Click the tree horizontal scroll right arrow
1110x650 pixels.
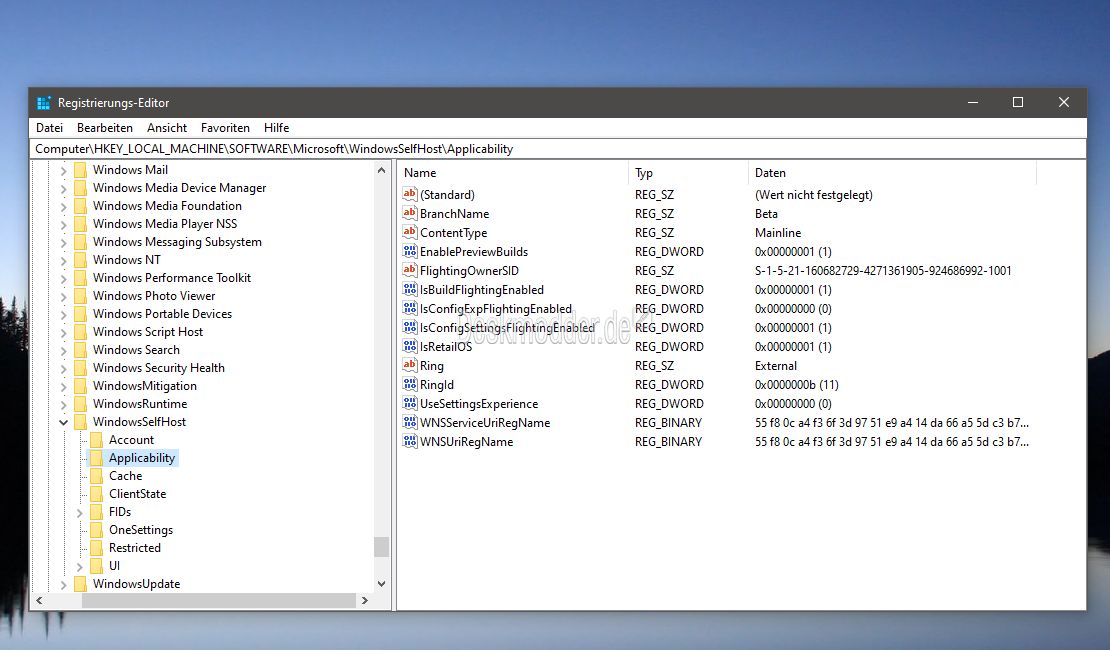point(365,600)
